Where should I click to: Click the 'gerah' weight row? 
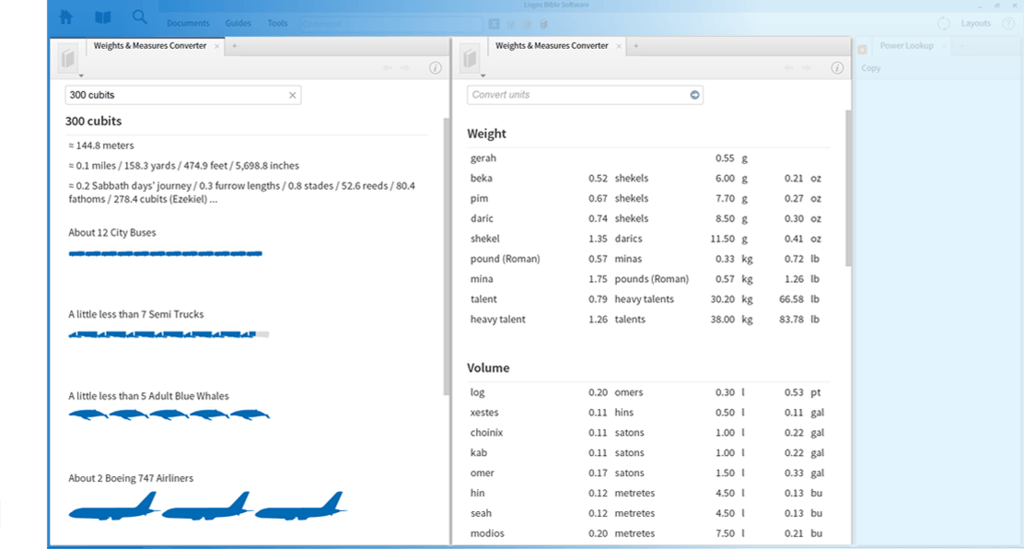click(648, 158)
